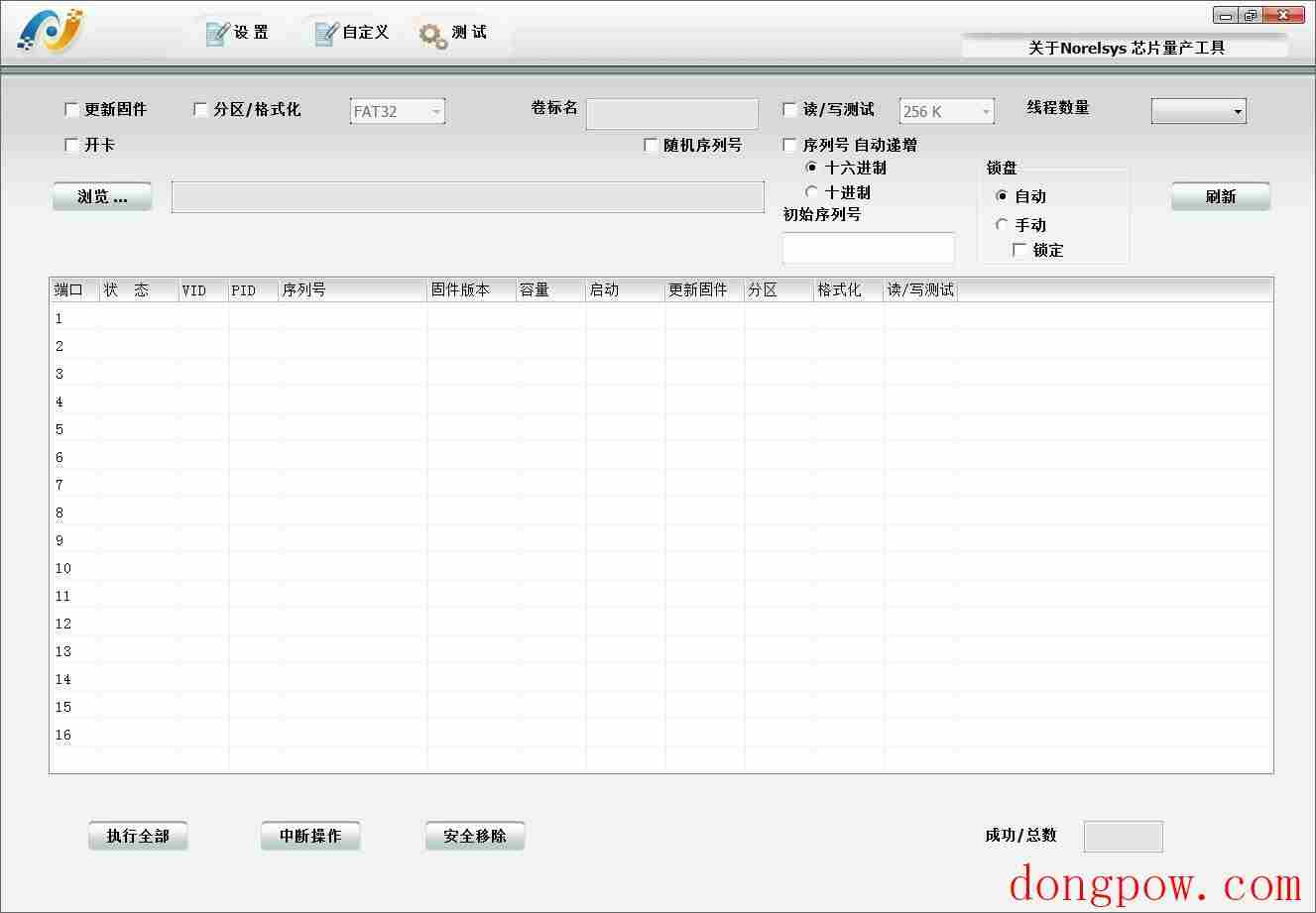
Task: Select port row 10 in table
Action: (660, 568)
